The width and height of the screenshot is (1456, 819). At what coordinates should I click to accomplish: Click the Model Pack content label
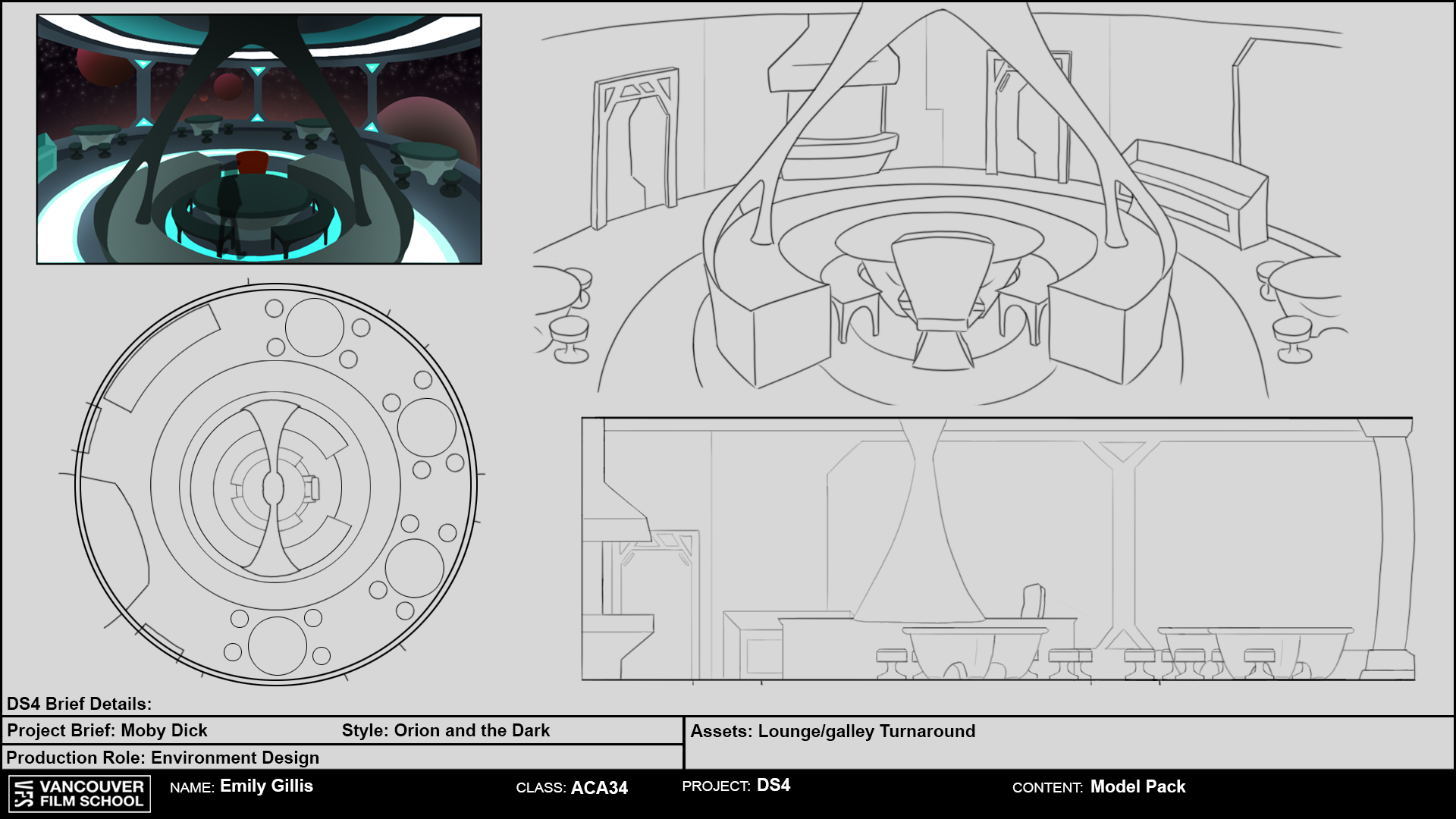[1137, 787]
